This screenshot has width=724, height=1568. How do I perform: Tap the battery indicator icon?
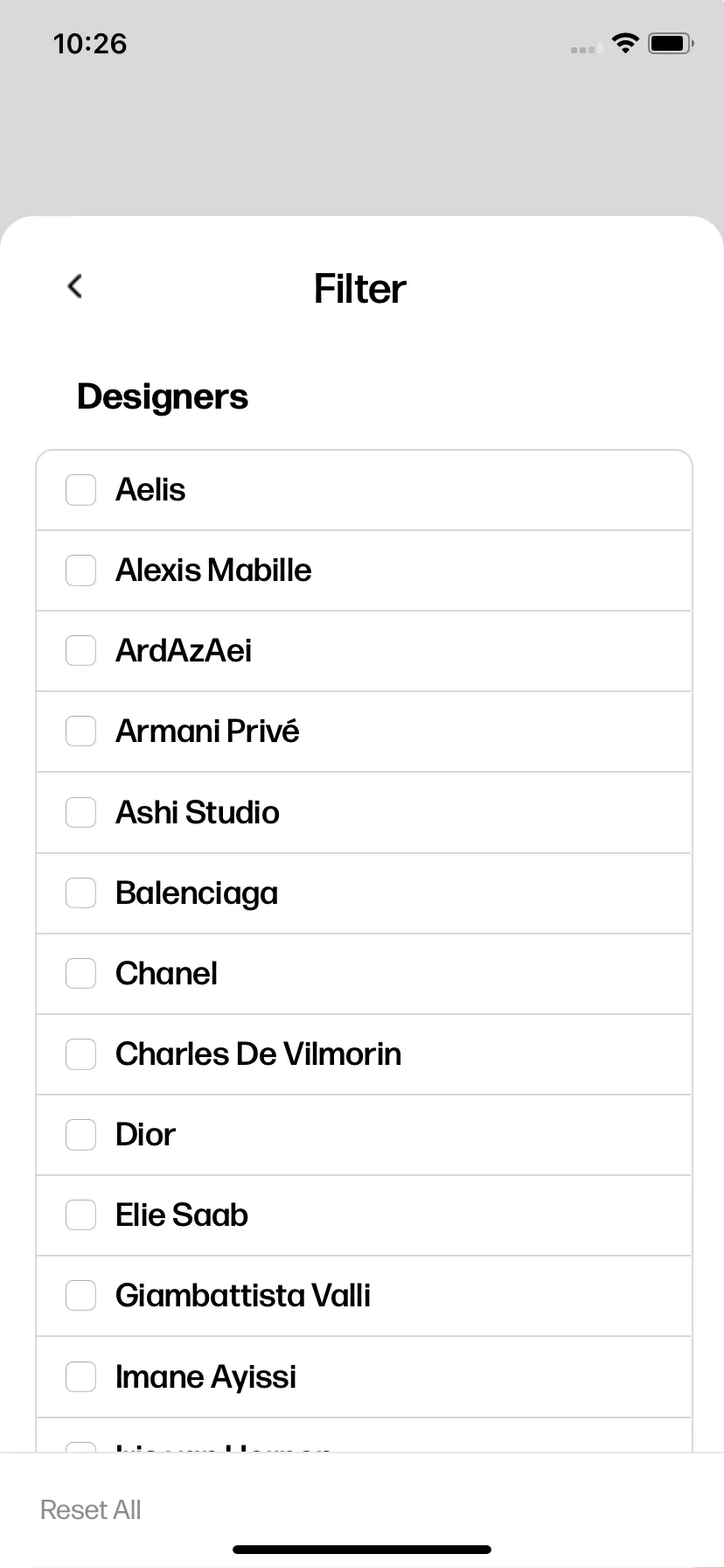(672, 43)
